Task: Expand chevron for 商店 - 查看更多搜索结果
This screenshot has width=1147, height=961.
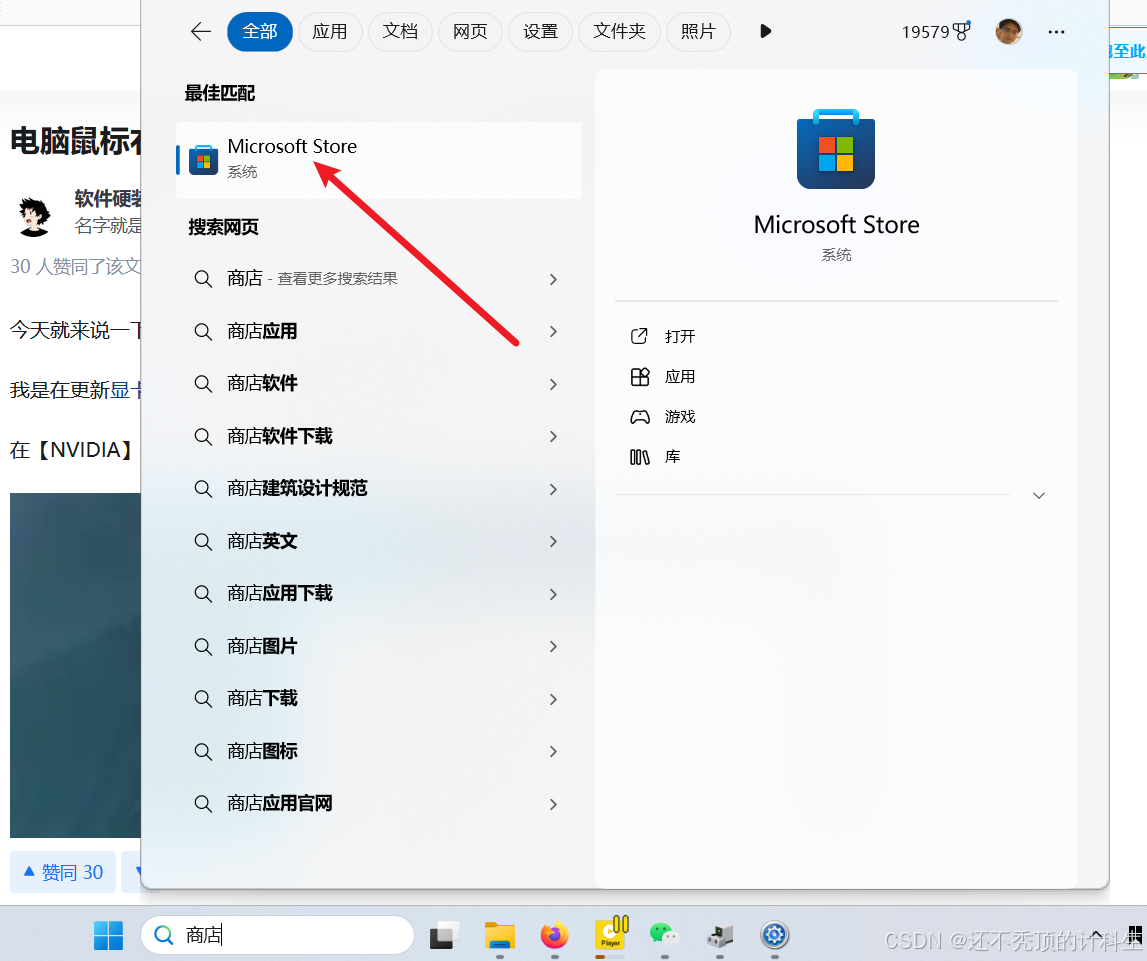Action: pyautogui.click(x=553, y=279)
